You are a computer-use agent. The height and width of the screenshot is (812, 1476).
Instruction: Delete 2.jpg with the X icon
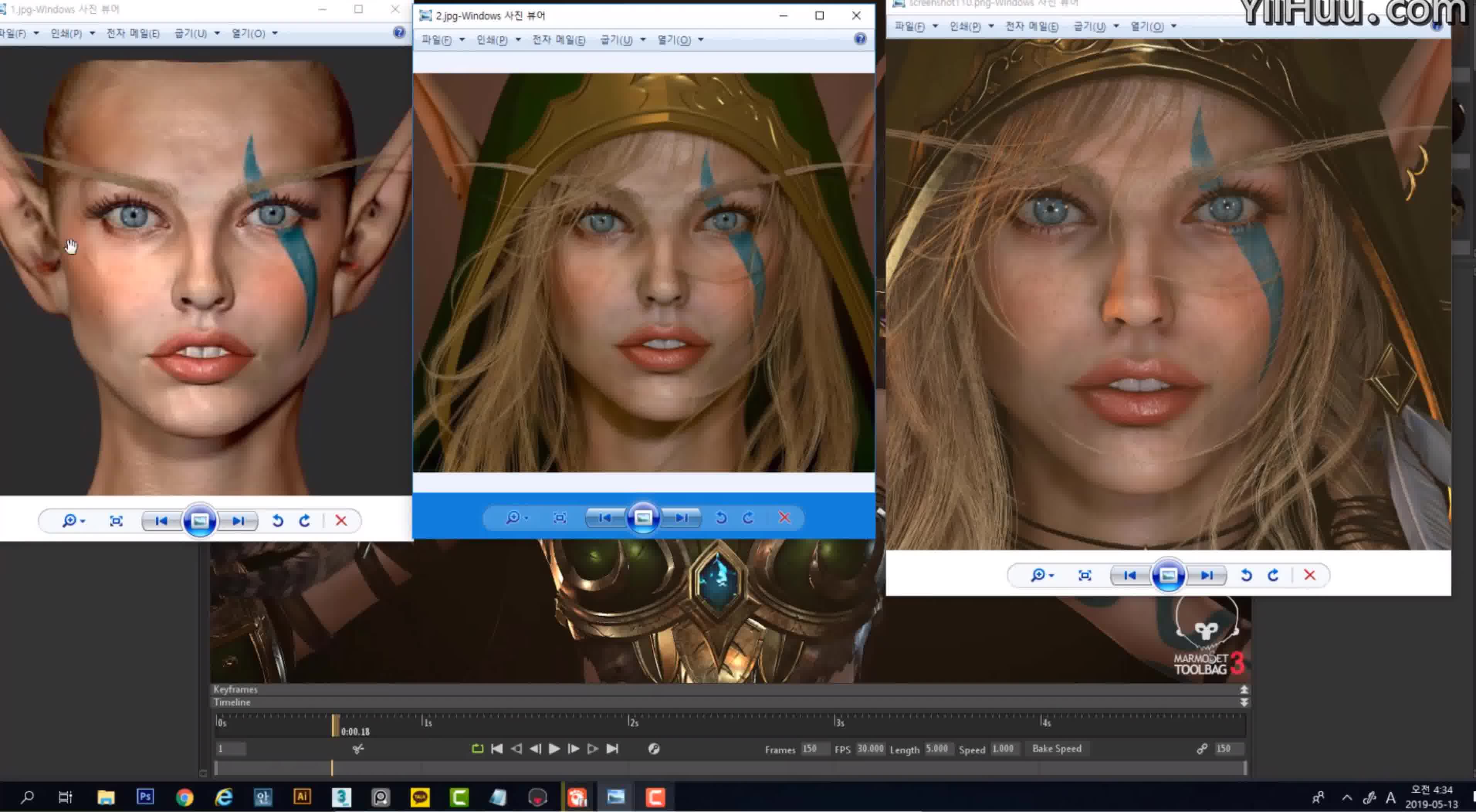click(x=784, y=518)
